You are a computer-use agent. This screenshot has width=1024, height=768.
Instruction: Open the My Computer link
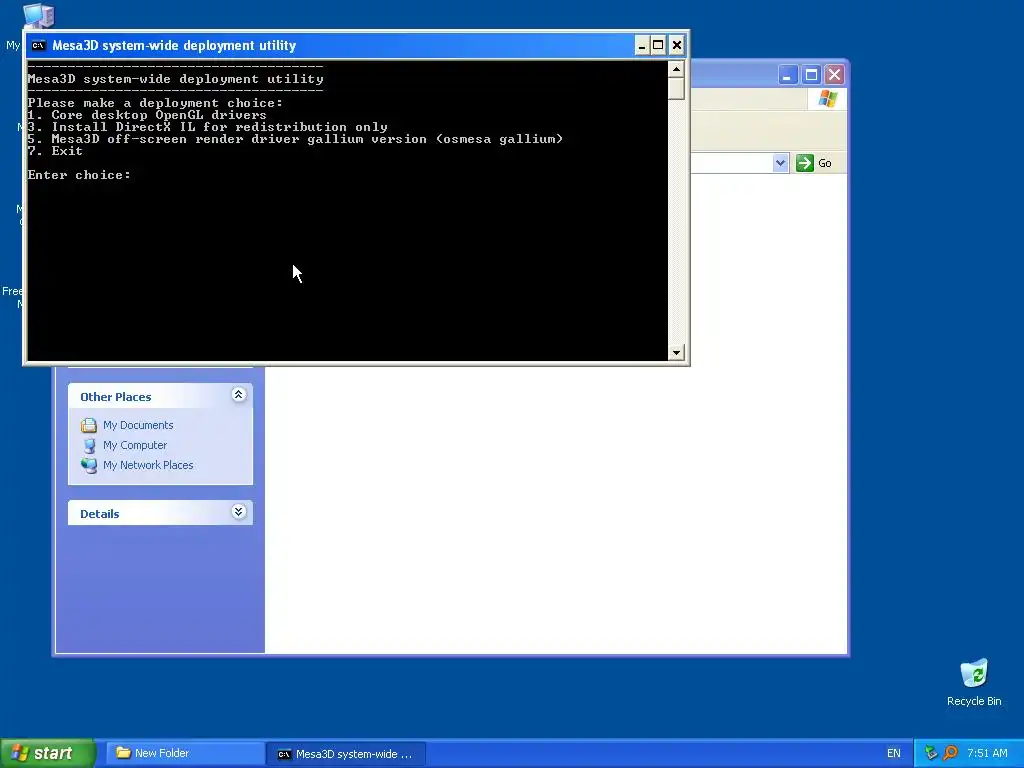135,445
